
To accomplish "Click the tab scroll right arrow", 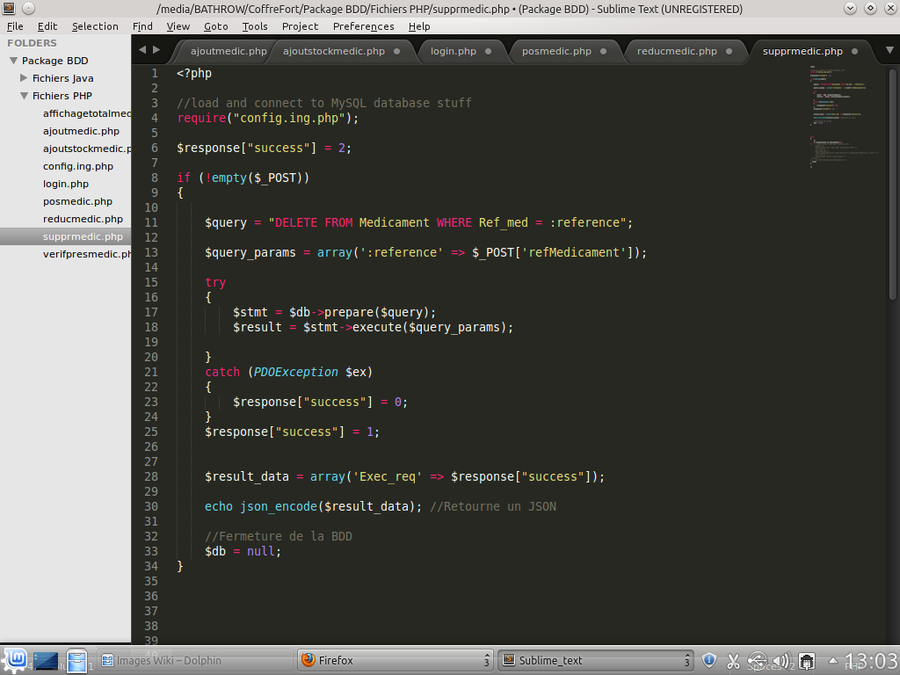I will click(155, 49).
